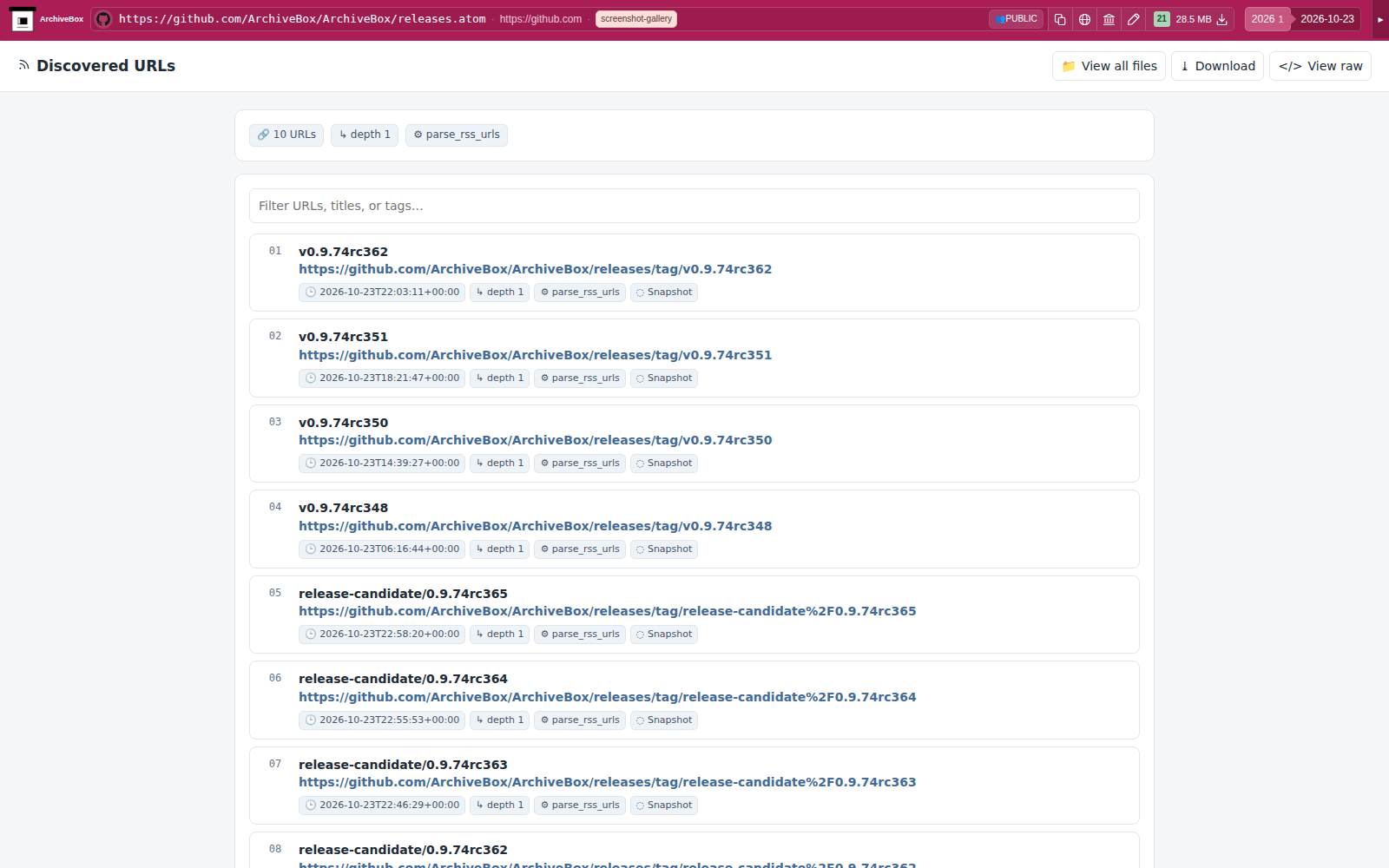Click the RSS icon beside Discovered URLs
This screenshot has width=1389, height=868.
pos(24,65)
